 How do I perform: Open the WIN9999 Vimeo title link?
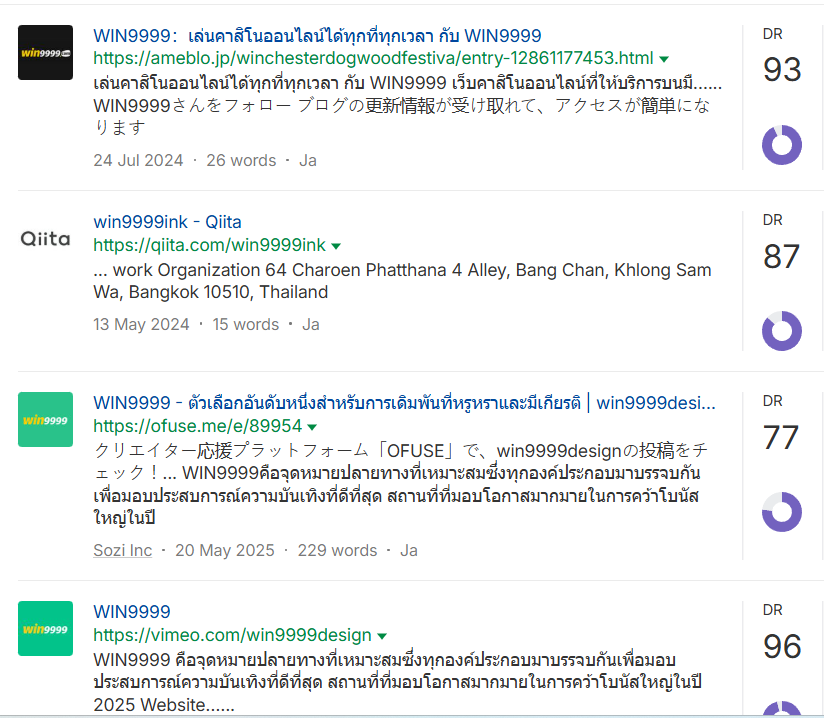[132, 612]
